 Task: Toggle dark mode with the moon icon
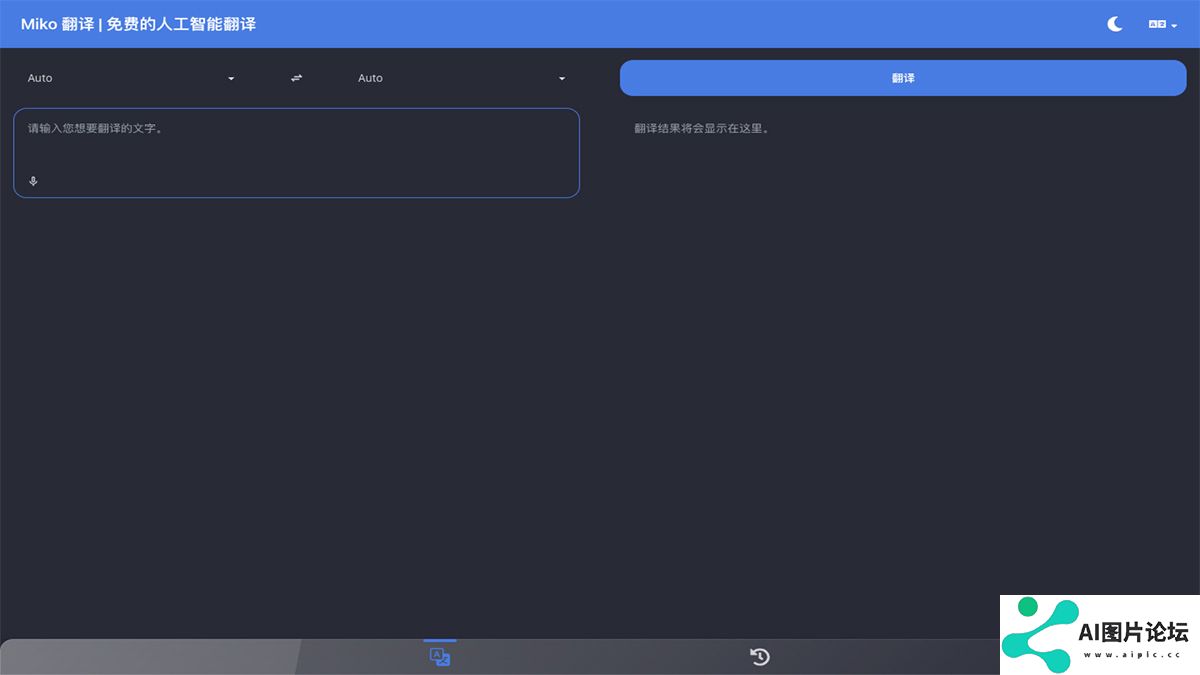pyautogui.click(x=1115, y=24)
